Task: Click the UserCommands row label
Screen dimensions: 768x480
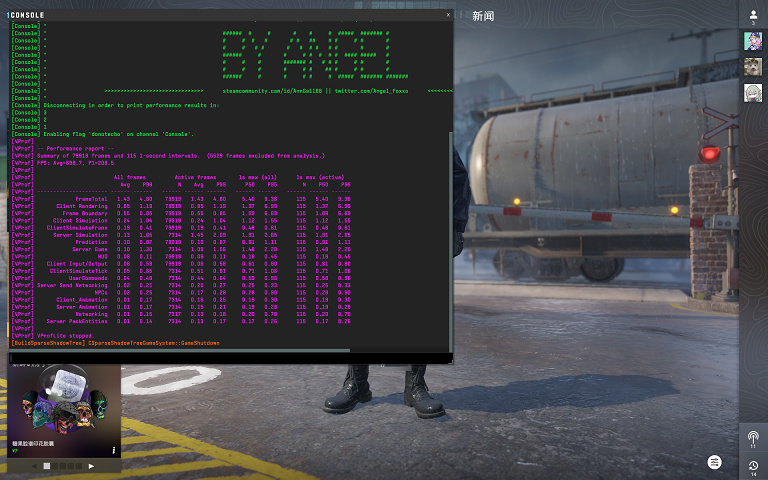Action: [x=88, y=278]
